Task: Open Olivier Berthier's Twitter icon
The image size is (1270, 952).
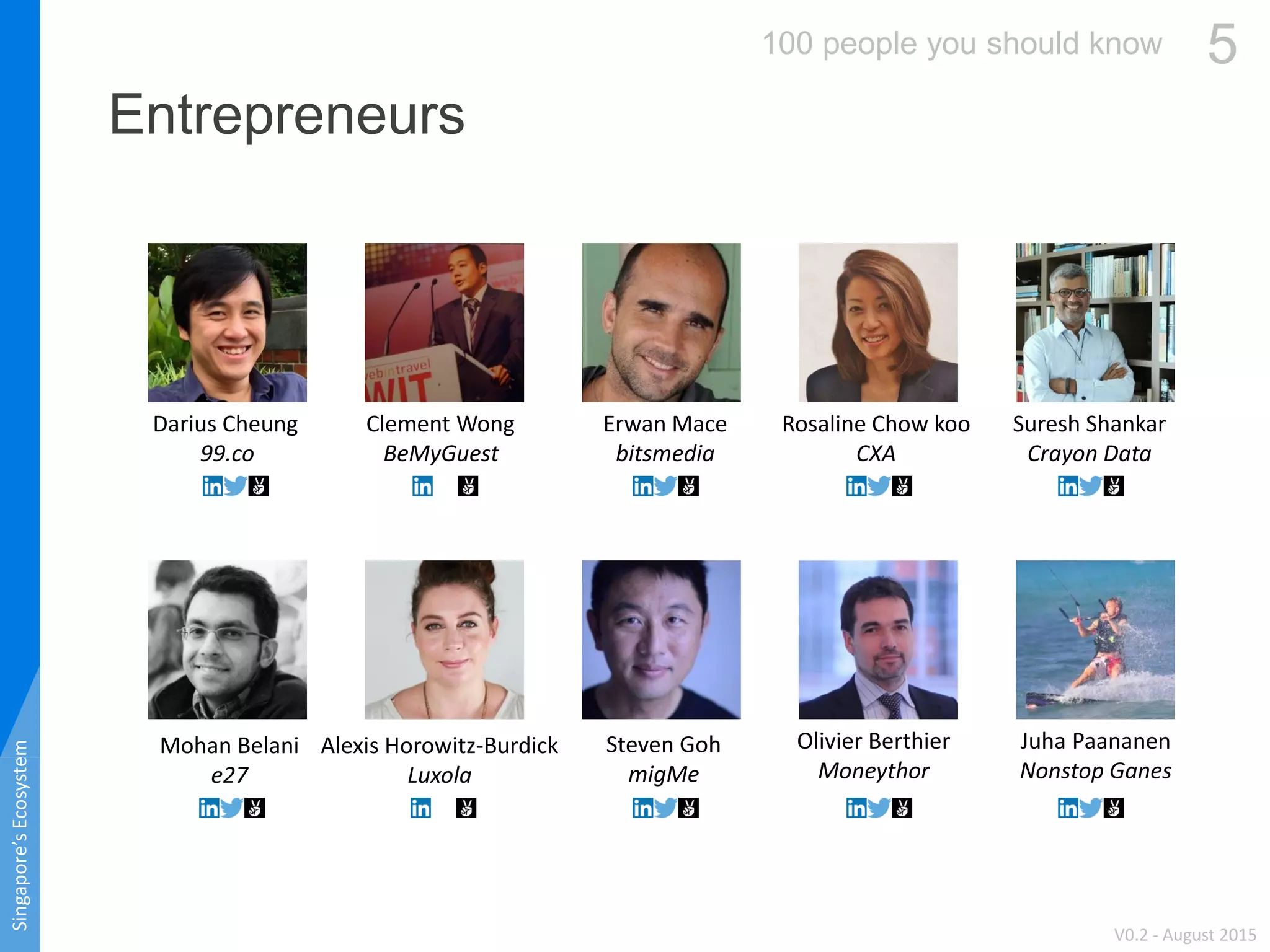Action: 879,808
